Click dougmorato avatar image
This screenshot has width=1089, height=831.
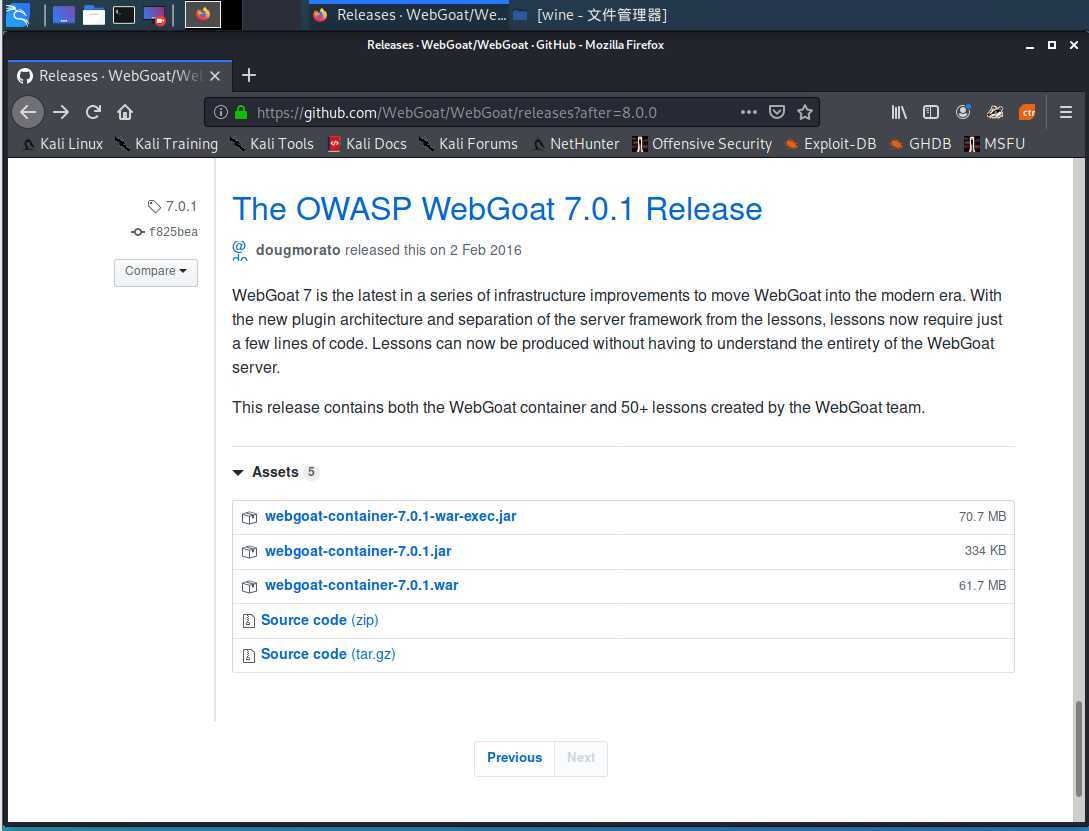coord(239,250)
